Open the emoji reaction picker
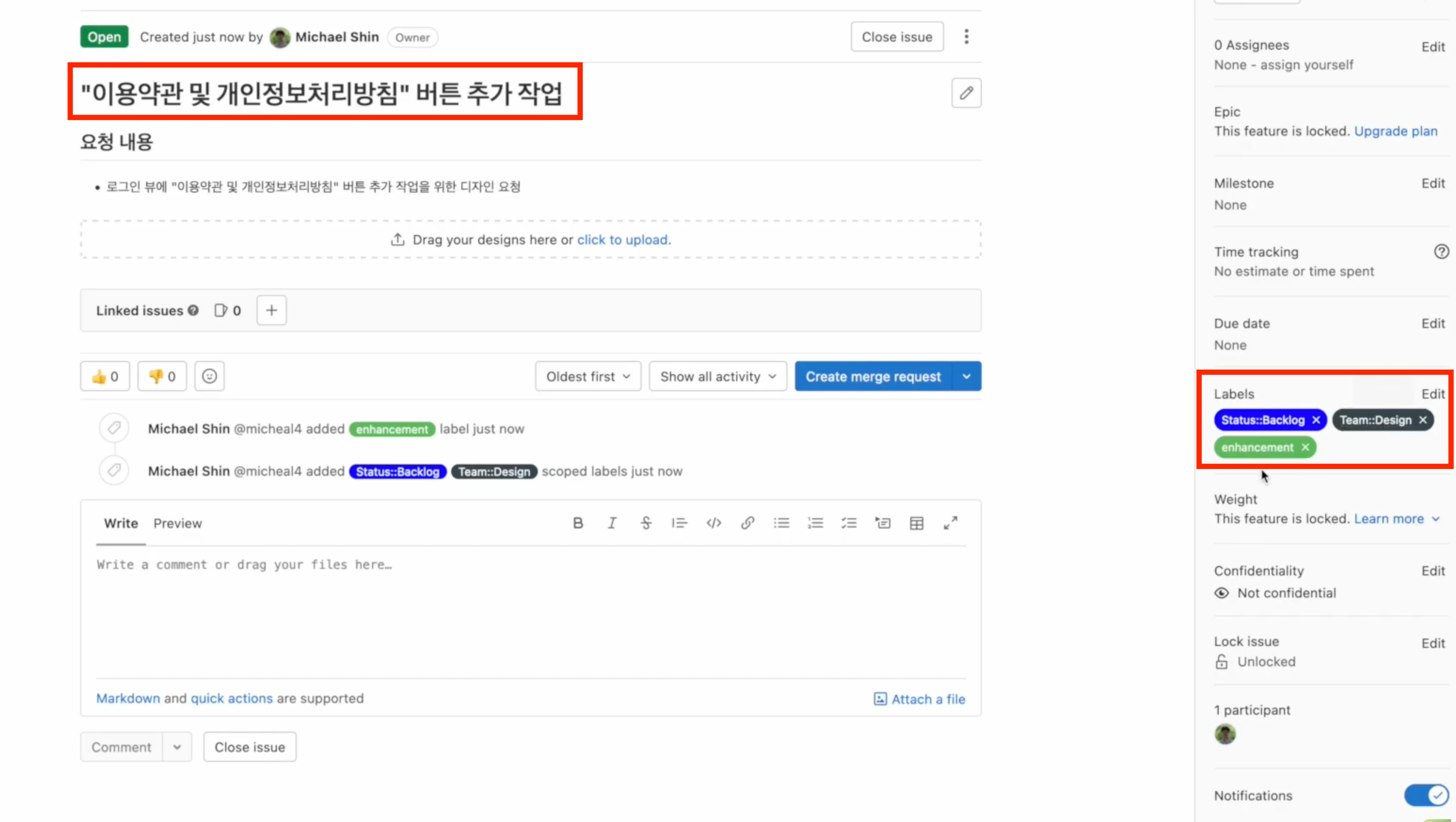This screenshot has height=822, width=1456. (x=209, y=376)
